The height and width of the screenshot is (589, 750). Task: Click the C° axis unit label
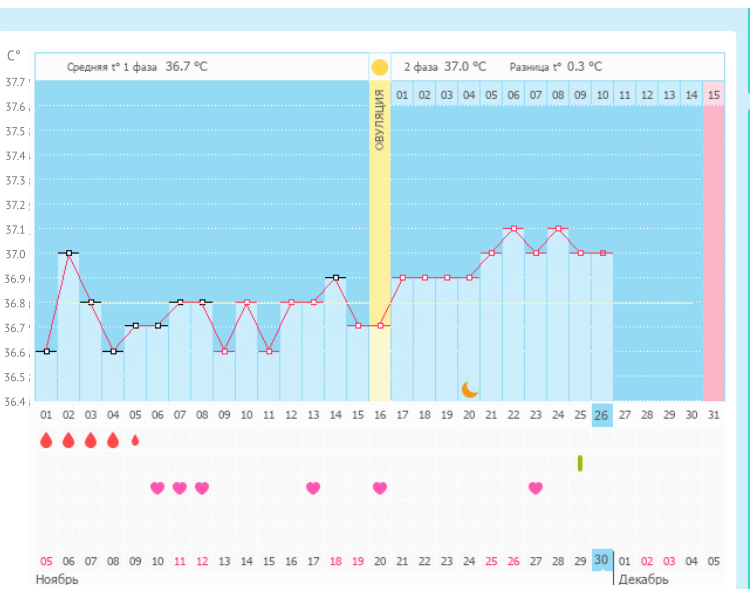pyautogui.click(x=13, y=56)
